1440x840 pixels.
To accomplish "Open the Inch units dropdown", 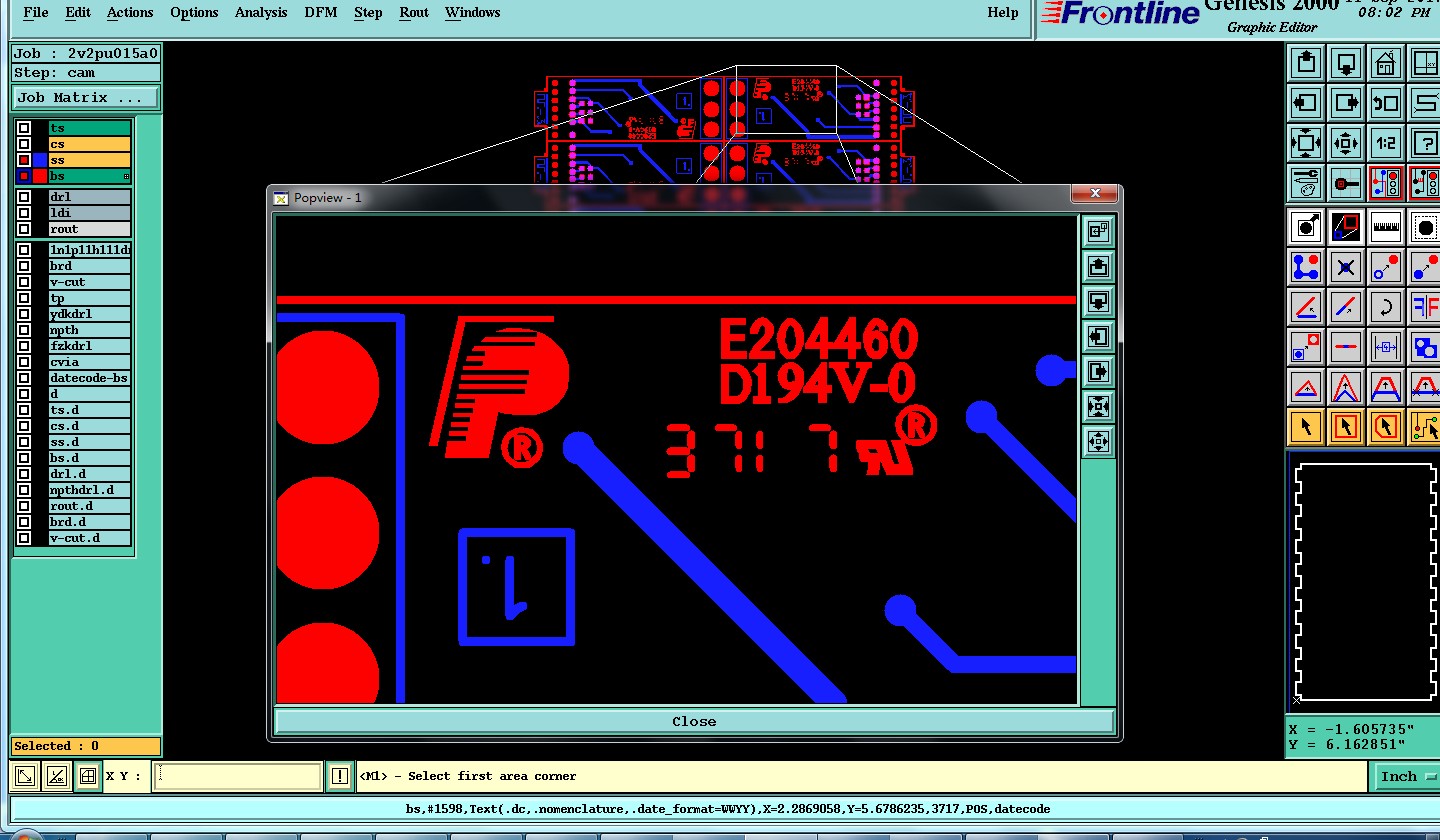I will coord(1408,776).
